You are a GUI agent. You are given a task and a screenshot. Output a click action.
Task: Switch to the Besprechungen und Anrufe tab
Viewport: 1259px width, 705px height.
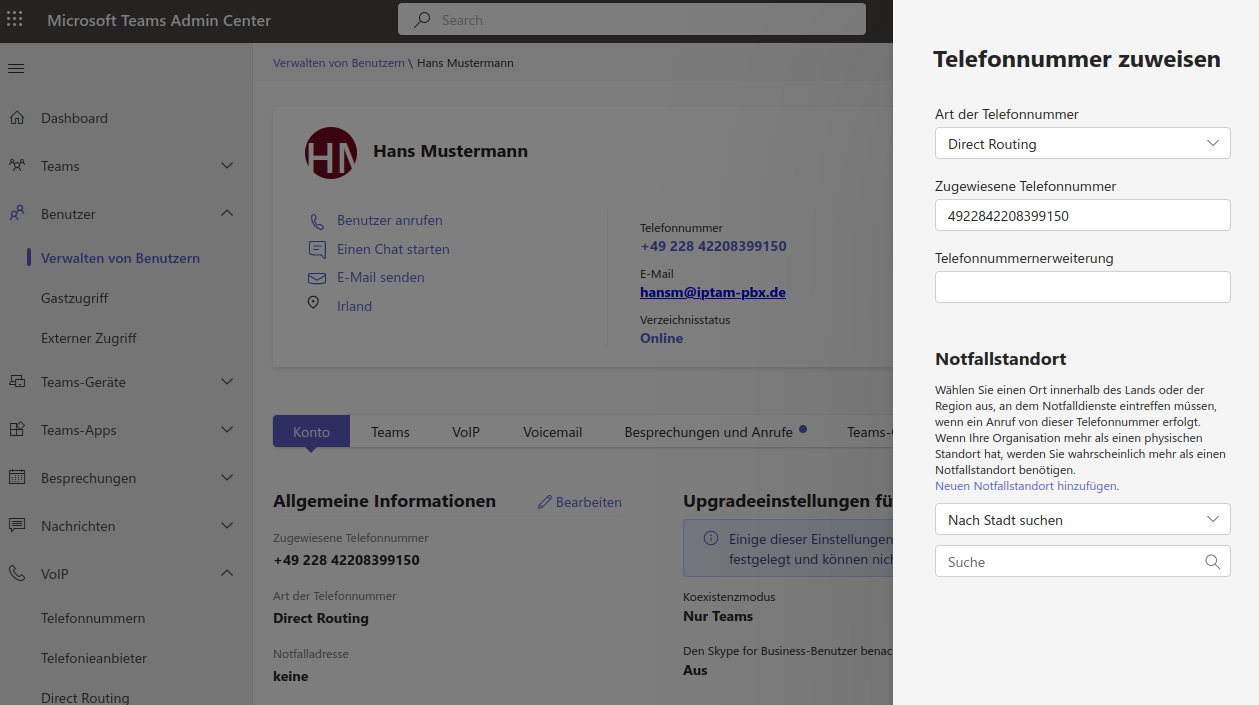[x=708, y=432]
